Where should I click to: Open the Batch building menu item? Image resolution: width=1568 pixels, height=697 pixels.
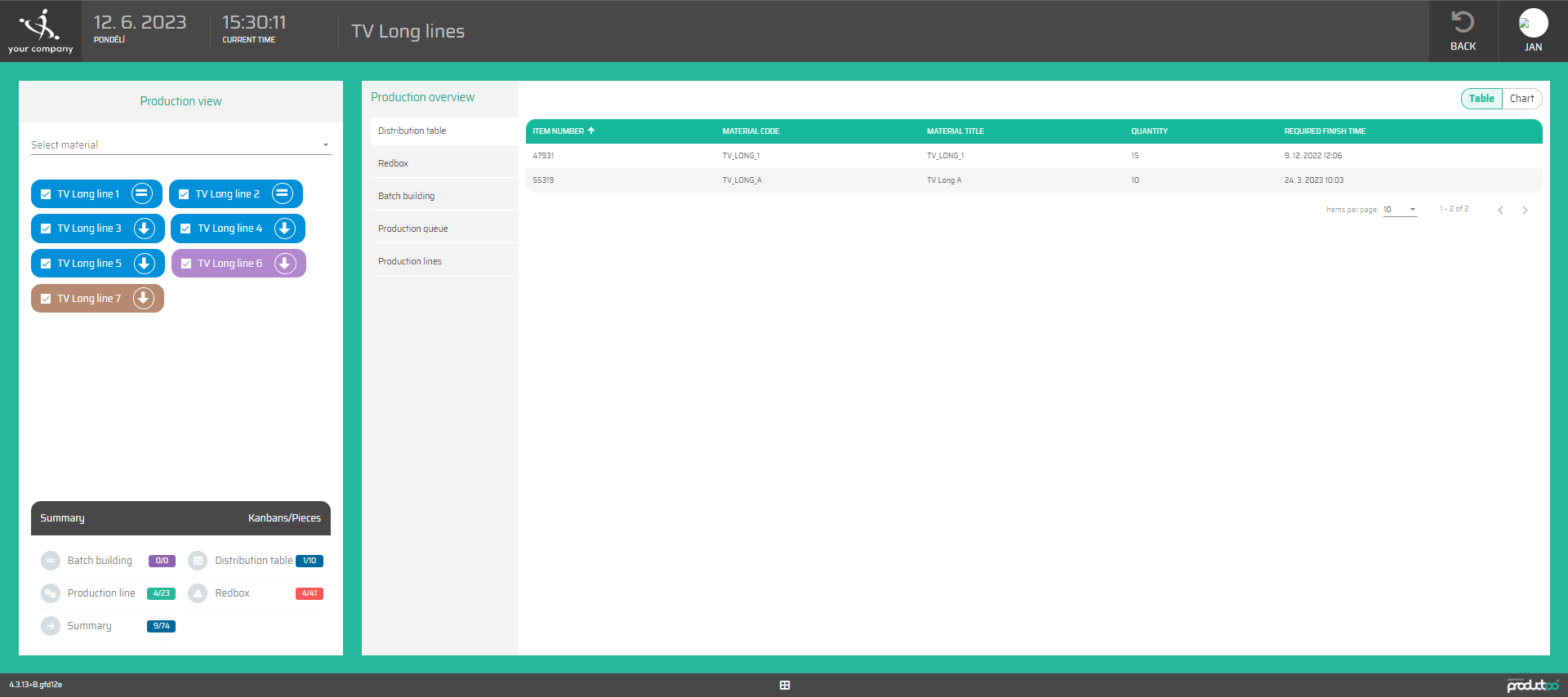click(x=407, y=196)
